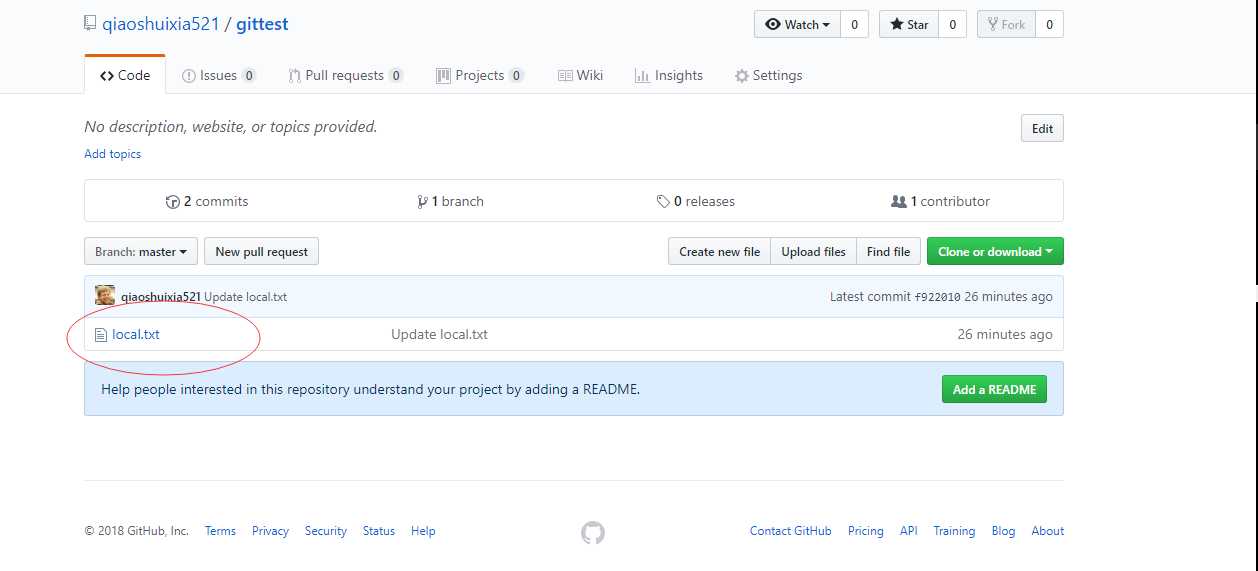Click the local.txt file icon
This screenshot has width=1258, height=571.
[100, 335]
